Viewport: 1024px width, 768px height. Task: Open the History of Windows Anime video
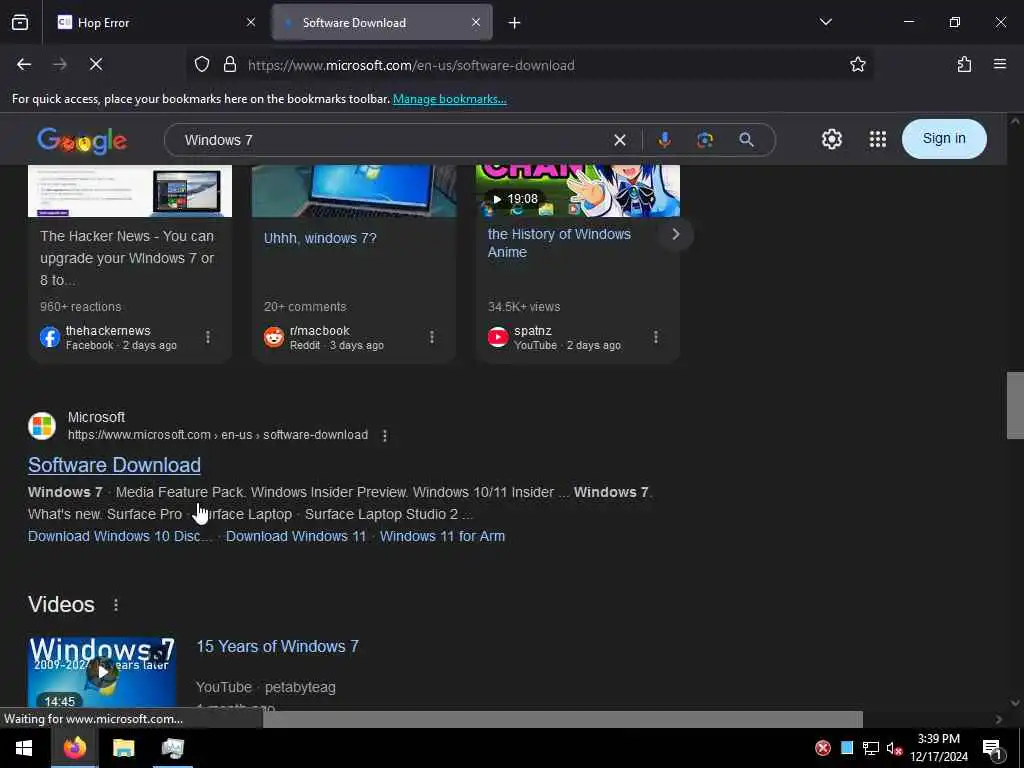pos(559,243)
